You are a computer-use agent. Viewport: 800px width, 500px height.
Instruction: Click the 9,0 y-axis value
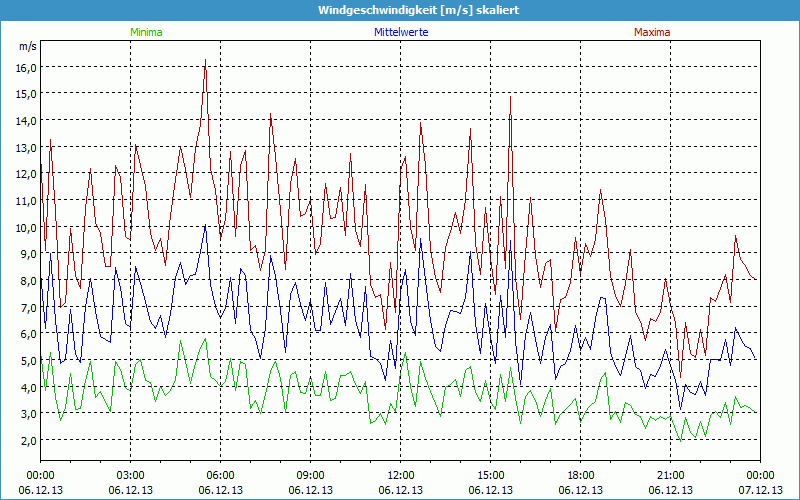30,254
